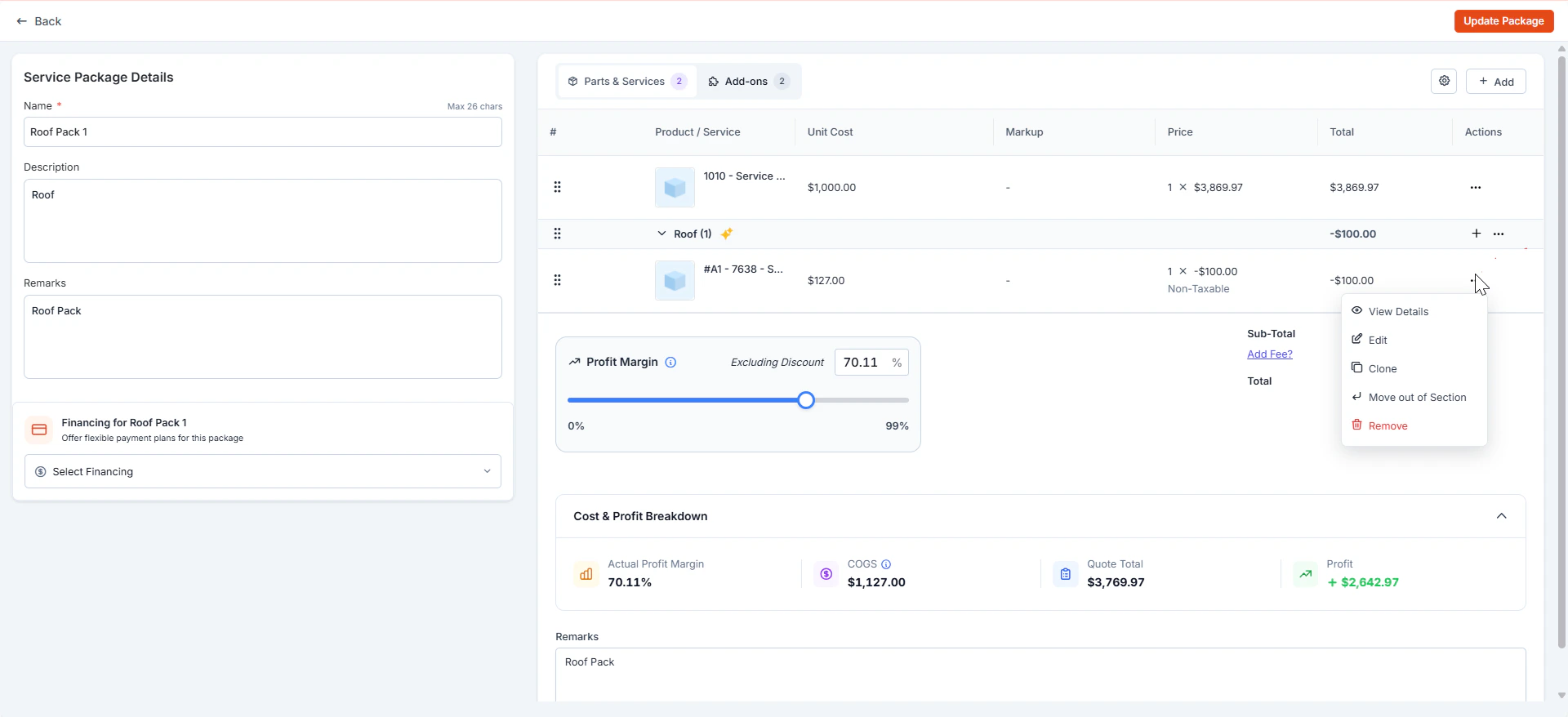The width and height of the screenshot is (1568, 717).
Task: Click the page vertical scrollbar
Action: pyautogui.click(x=1561, y=351)
